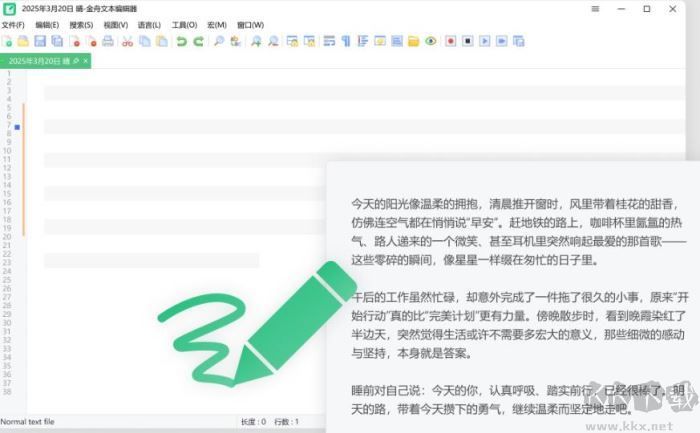
Task: Open the user-defined language panel icon
Action: click(x=380, y=42)
